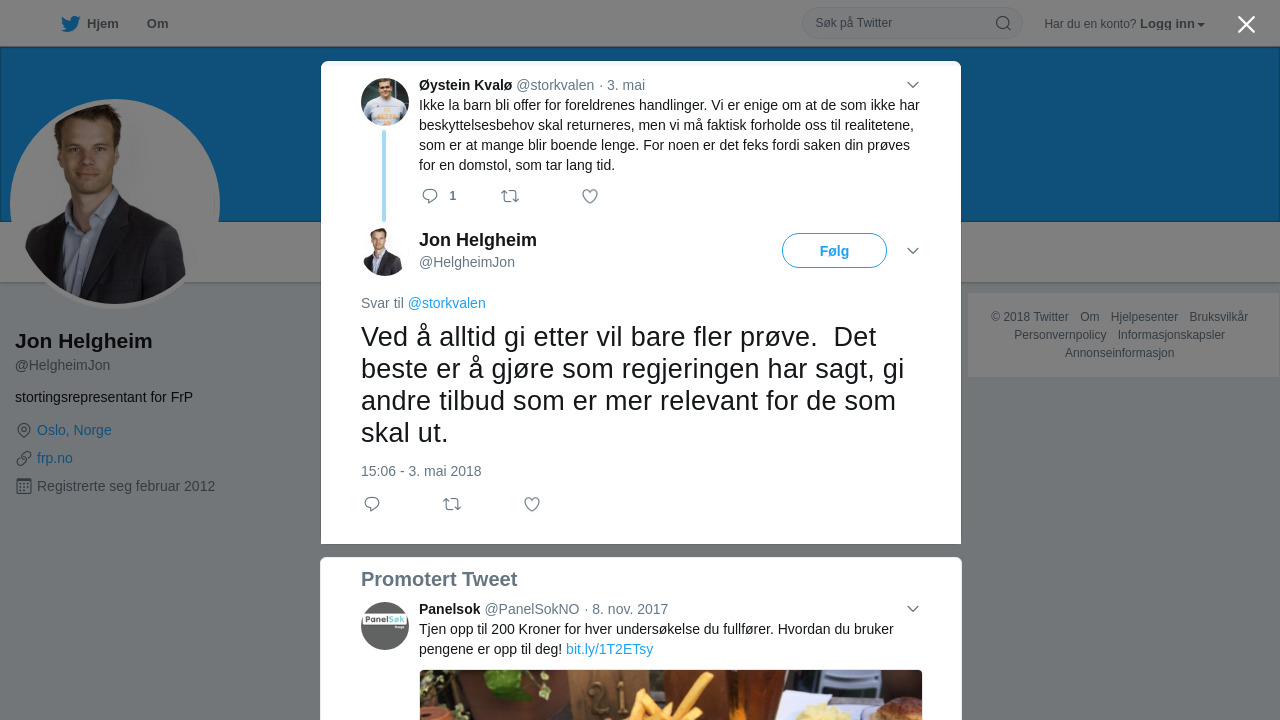Open the Logg inn dropdown
Screen dimensions: 1280x720
tap(1172, 23)
